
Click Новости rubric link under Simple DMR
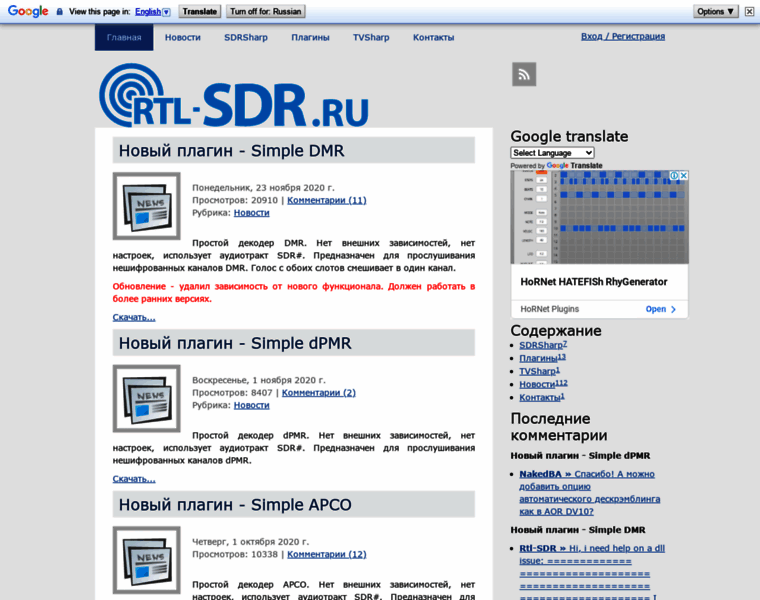coord(252,213)
